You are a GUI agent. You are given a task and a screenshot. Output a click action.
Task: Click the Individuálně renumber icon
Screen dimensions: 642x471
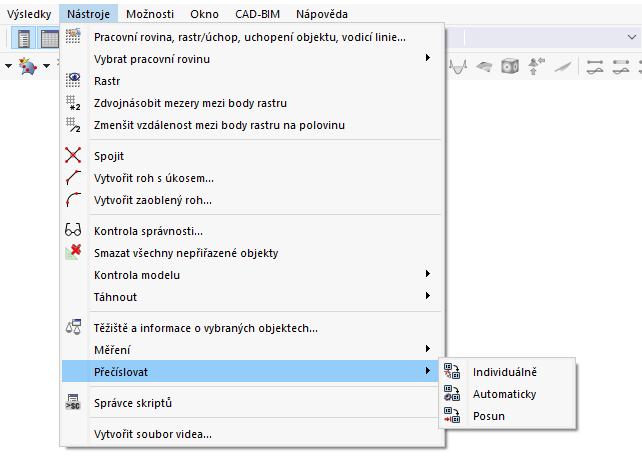(452, 371)
